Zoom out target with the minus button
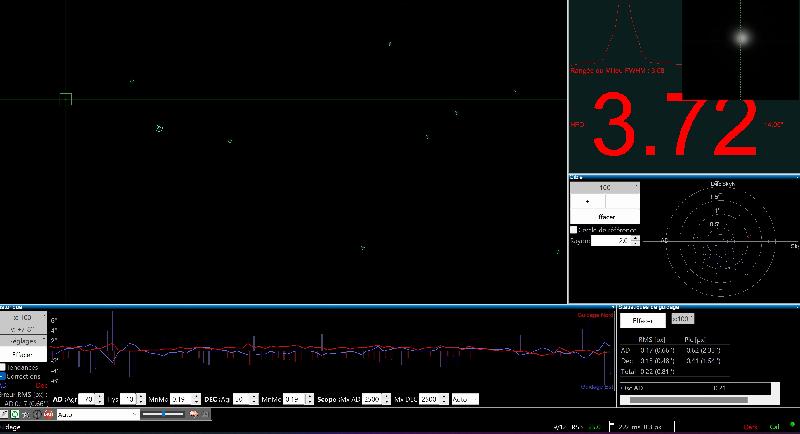 [x=622, y=201]
